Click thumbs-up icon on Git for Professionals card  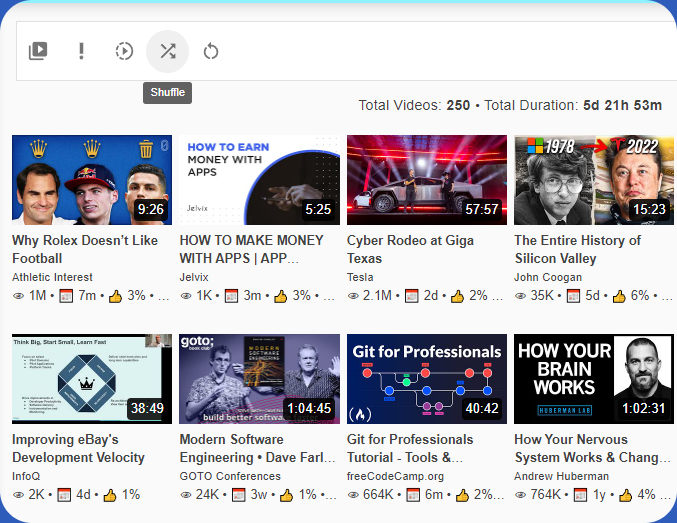(x=462, y=495)
